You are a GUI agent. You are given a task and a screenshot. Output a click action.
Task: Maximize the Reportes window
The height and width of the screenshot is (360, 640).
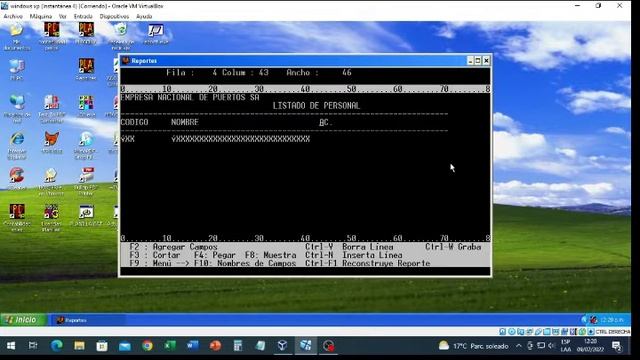click(x=478, y=61)
